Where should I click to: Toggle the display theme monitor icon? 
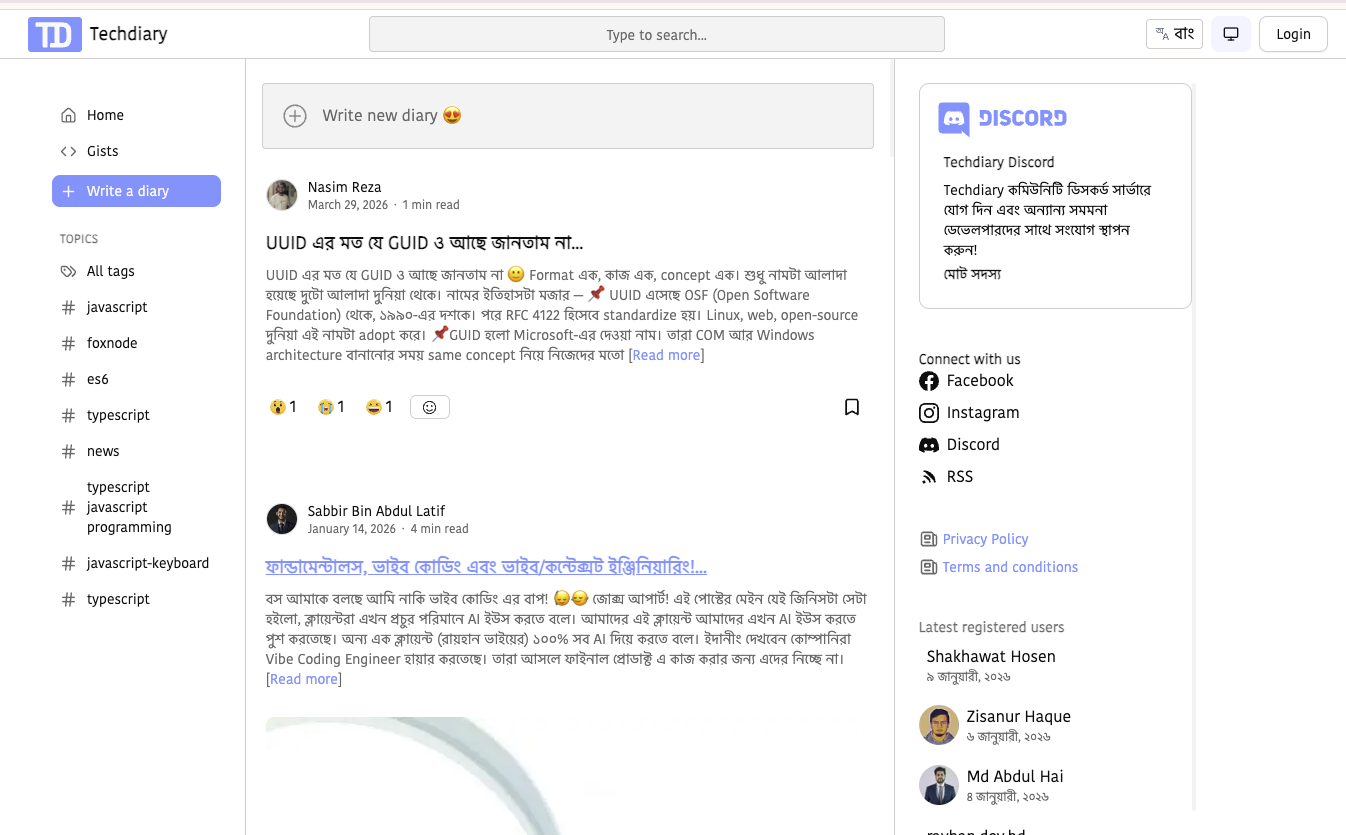click(x=1231, y=34)
